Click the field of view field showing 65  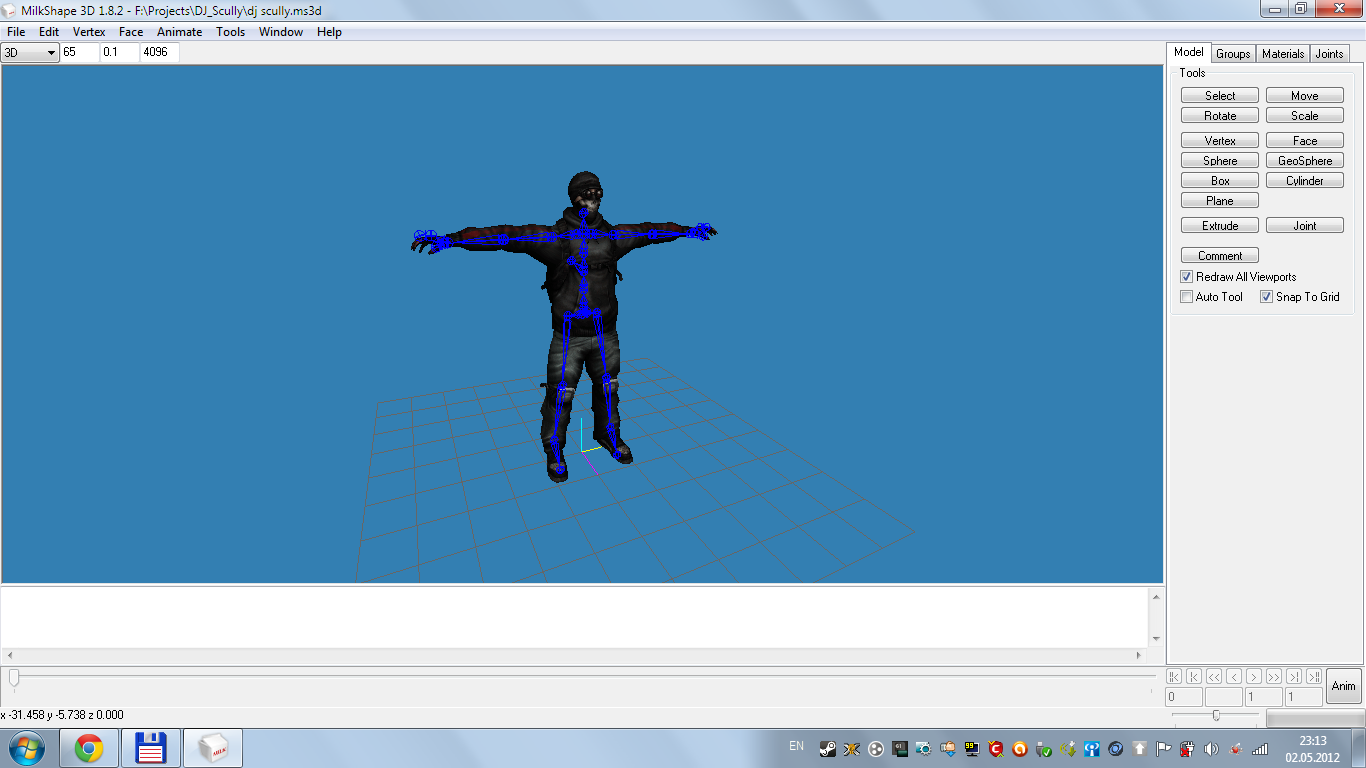[x=80, y=52]
